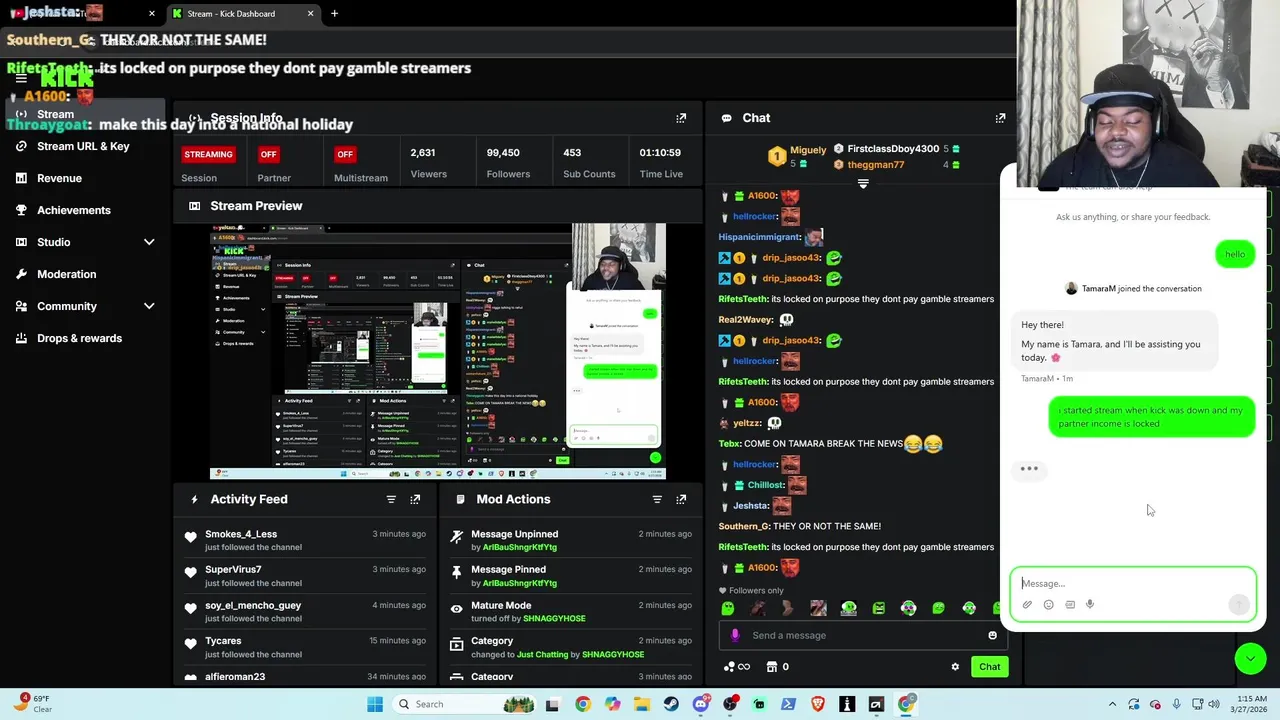Open GIF picker in support widget
Screen dimensions: 1280x720
(1069, 605)
